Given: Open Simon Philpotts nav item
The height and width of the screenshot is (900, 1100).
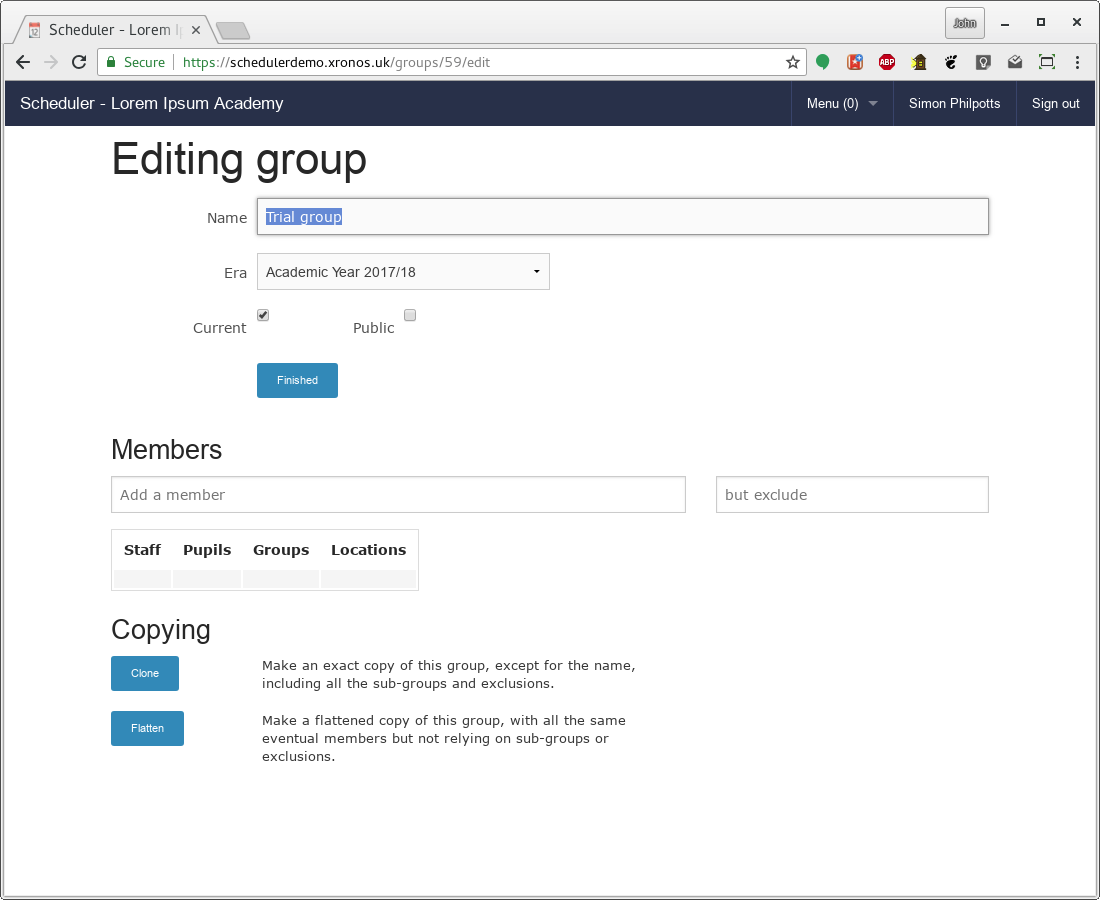Looking at the screenshot, I should (x=955, y=103).
